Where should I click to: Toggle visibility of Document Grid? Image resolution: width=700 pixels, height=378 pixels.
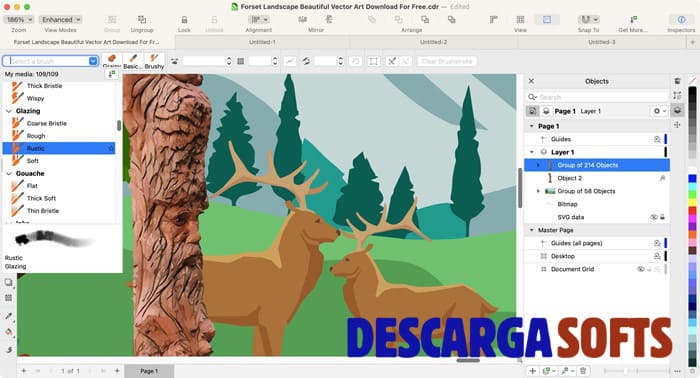coord(641,269)
